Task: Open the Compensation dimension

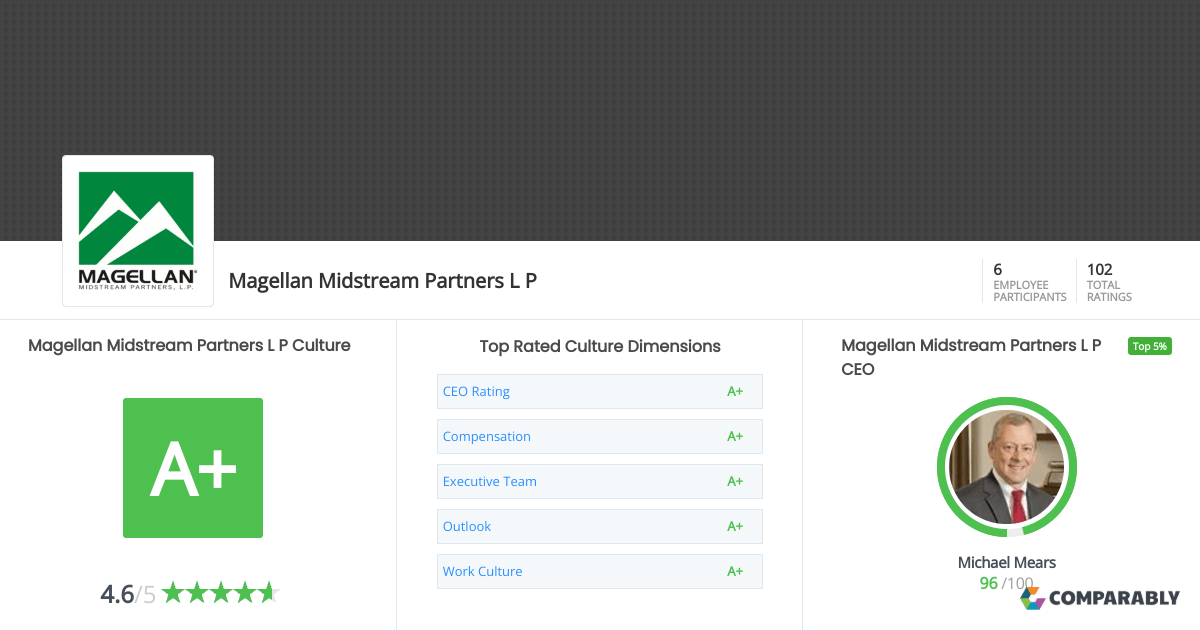Action: point(487,436)
